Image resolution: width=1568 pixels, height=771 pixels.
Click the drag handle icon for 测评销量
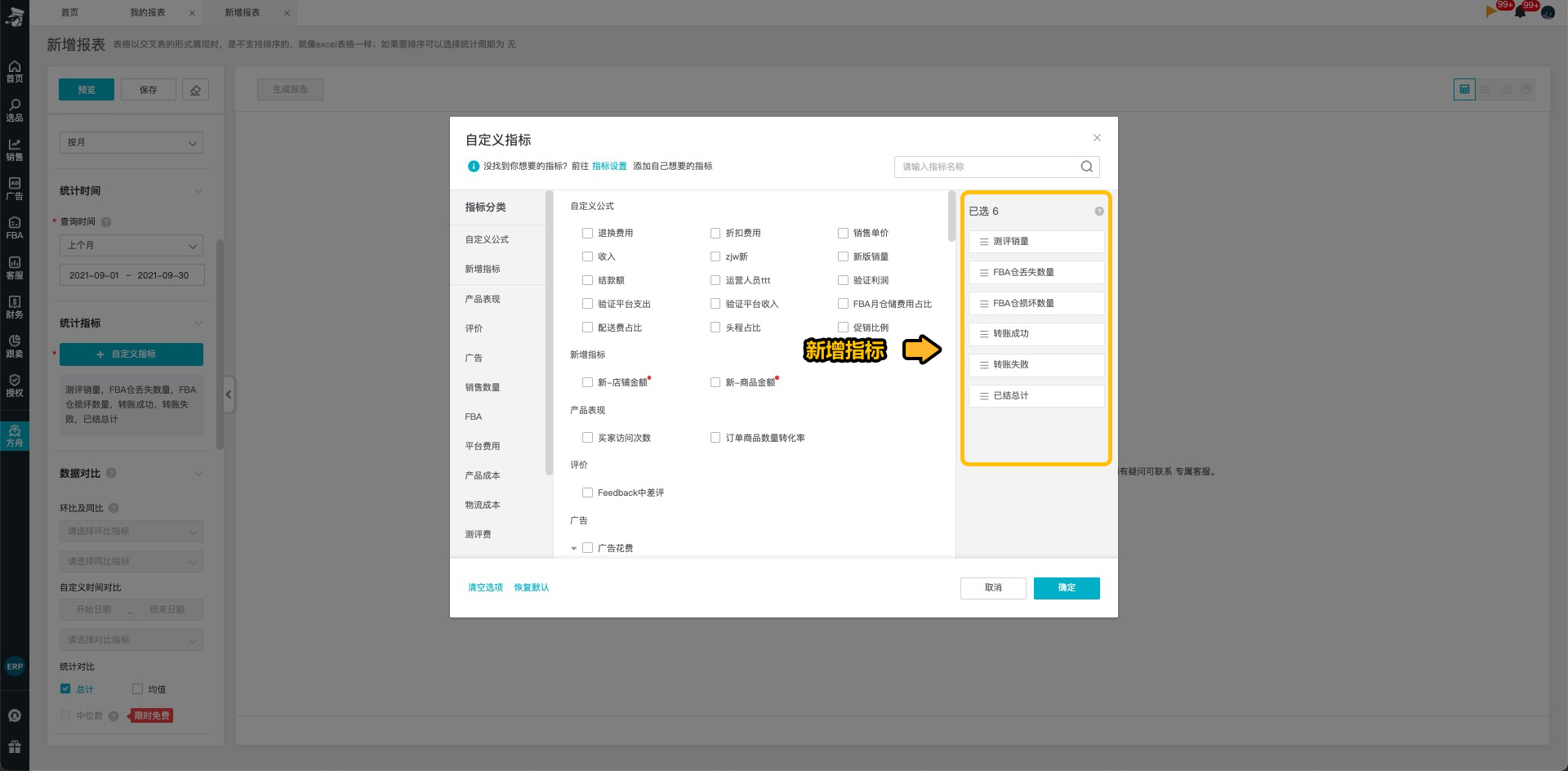(x=984, y=242)
